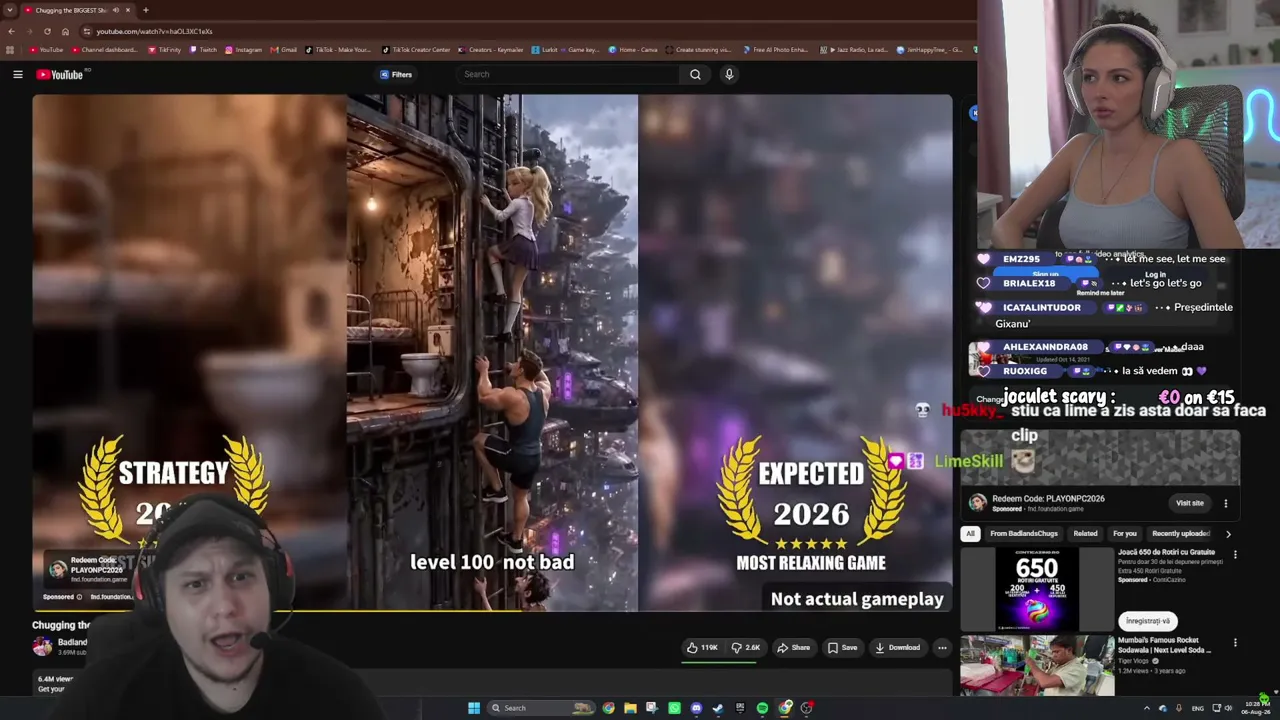Select the Related chip
This screenshot has height=720, width=1280.
1085,533
